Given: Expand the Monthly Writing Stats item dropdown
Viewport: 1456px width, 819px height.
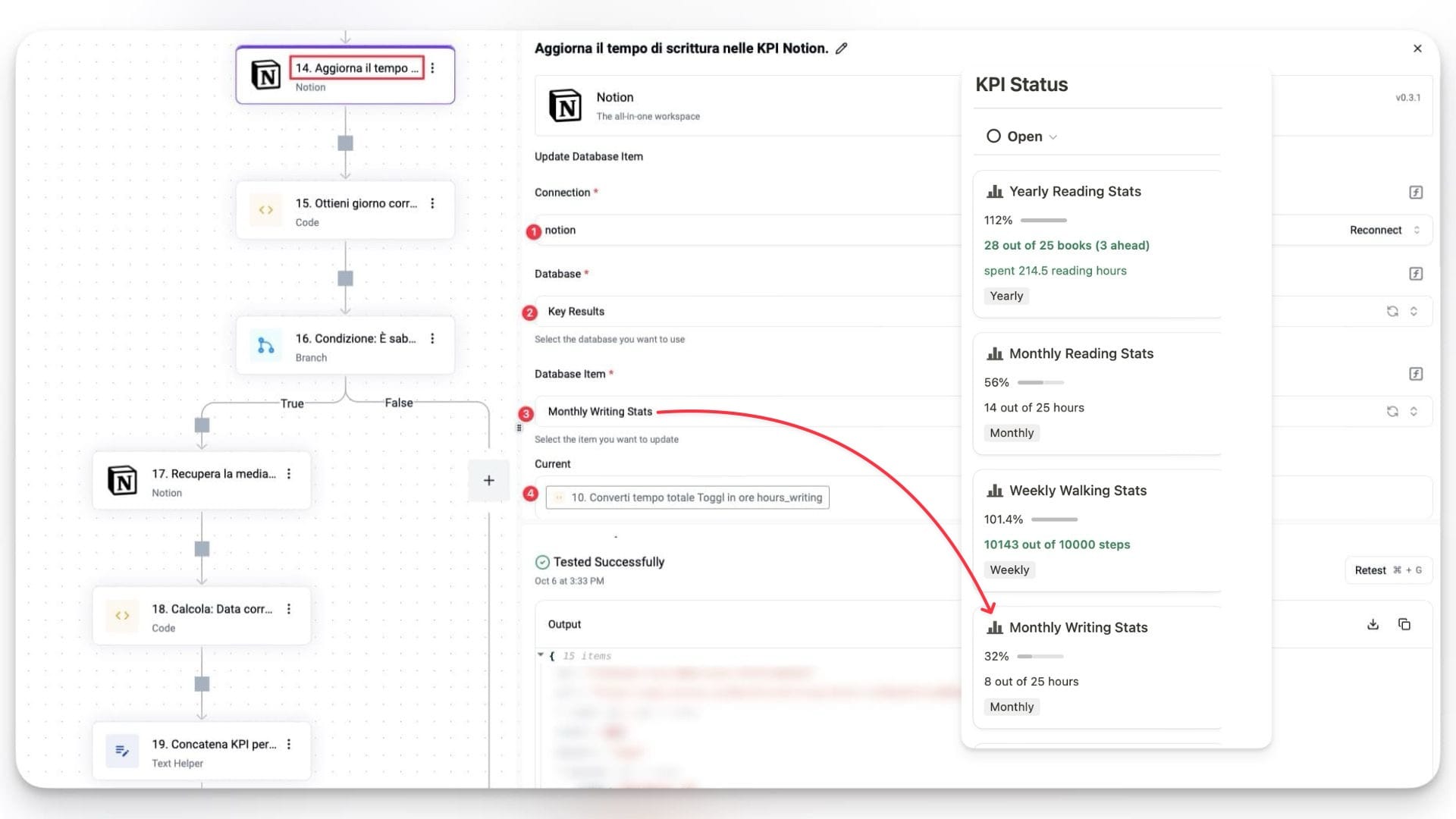Looking at the screenshot, I should pyautogui.click(x=1414, y=412).
